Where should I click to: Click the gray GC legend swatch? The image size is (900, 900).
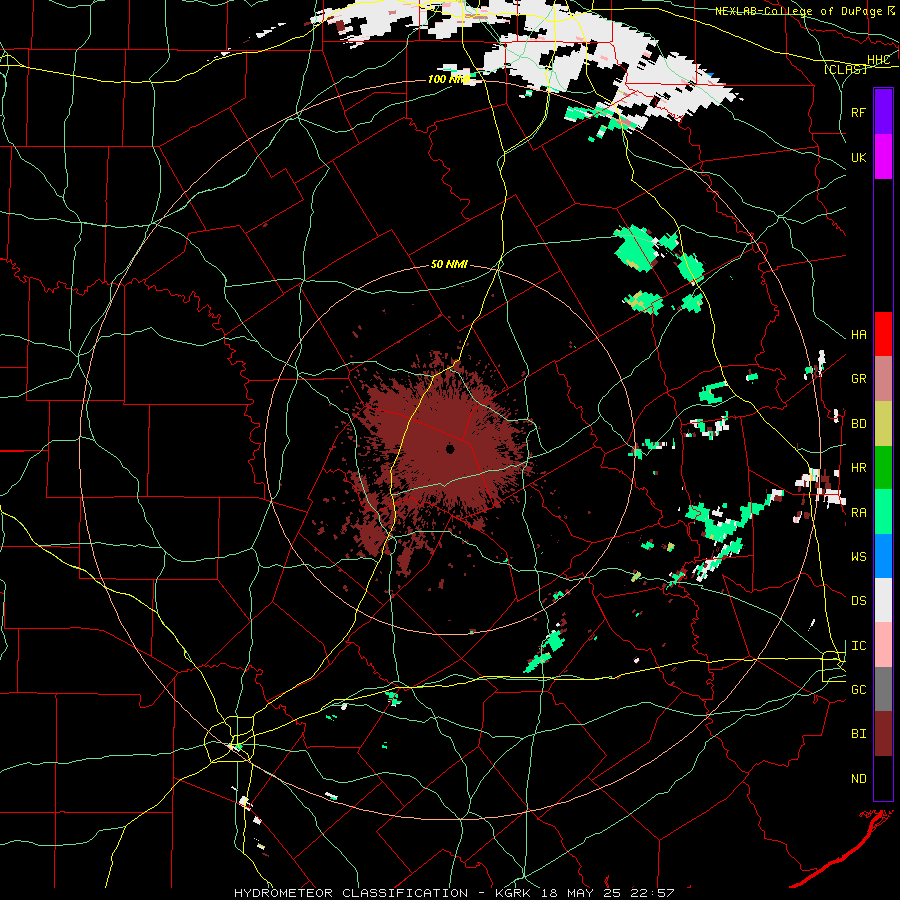883,689
